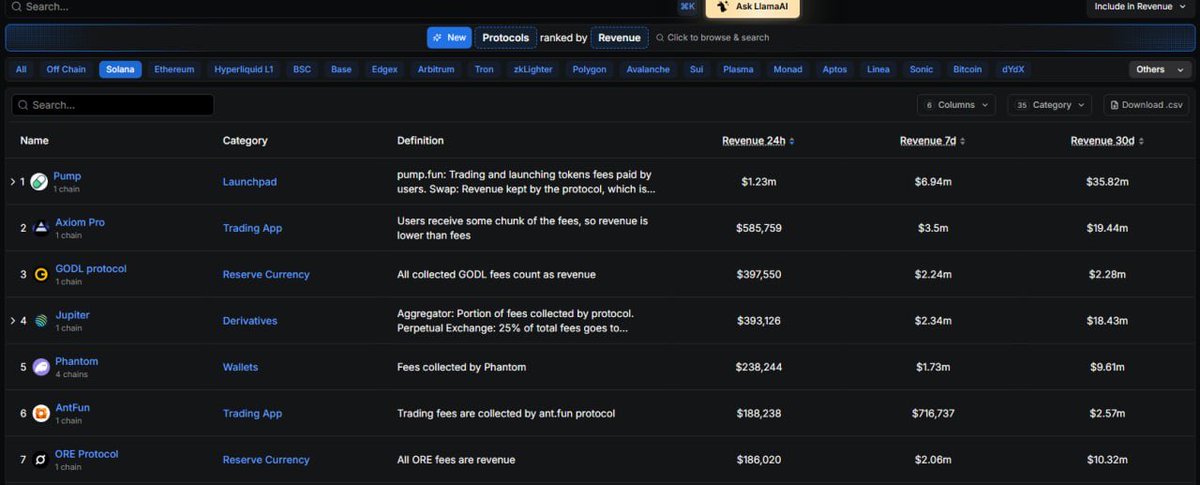This screenshot has width=1200, height=485.
Task: Open the Others chains dropdown
Action: [x=1160, y=70]
